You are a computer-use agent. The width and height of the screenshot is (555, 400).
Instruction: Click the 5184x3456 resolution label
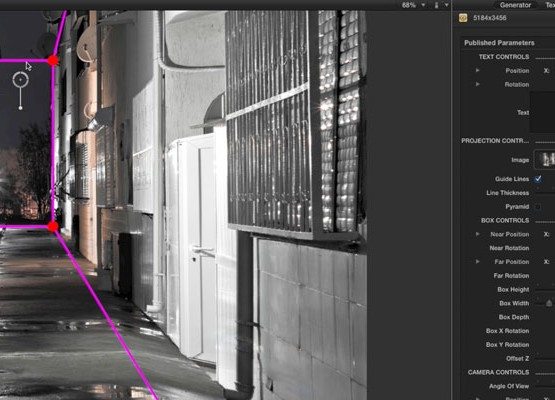click(x=490, y=18)
